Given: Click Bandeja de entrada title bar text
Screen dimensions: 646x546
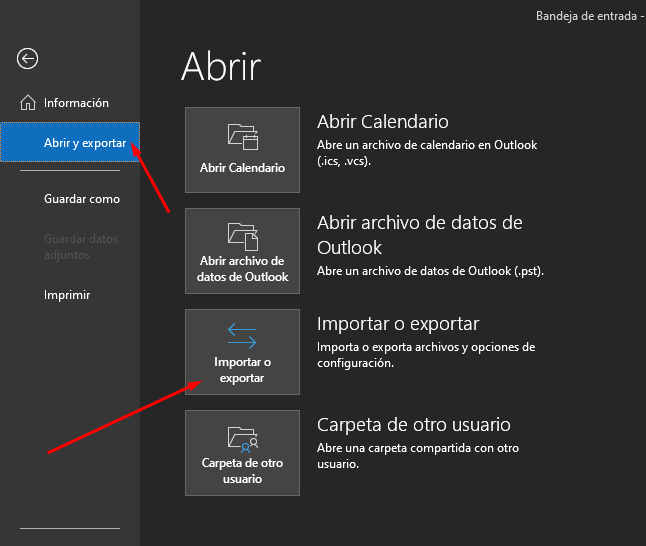Looking at the screenshot, I should click(x=589, y=16).
